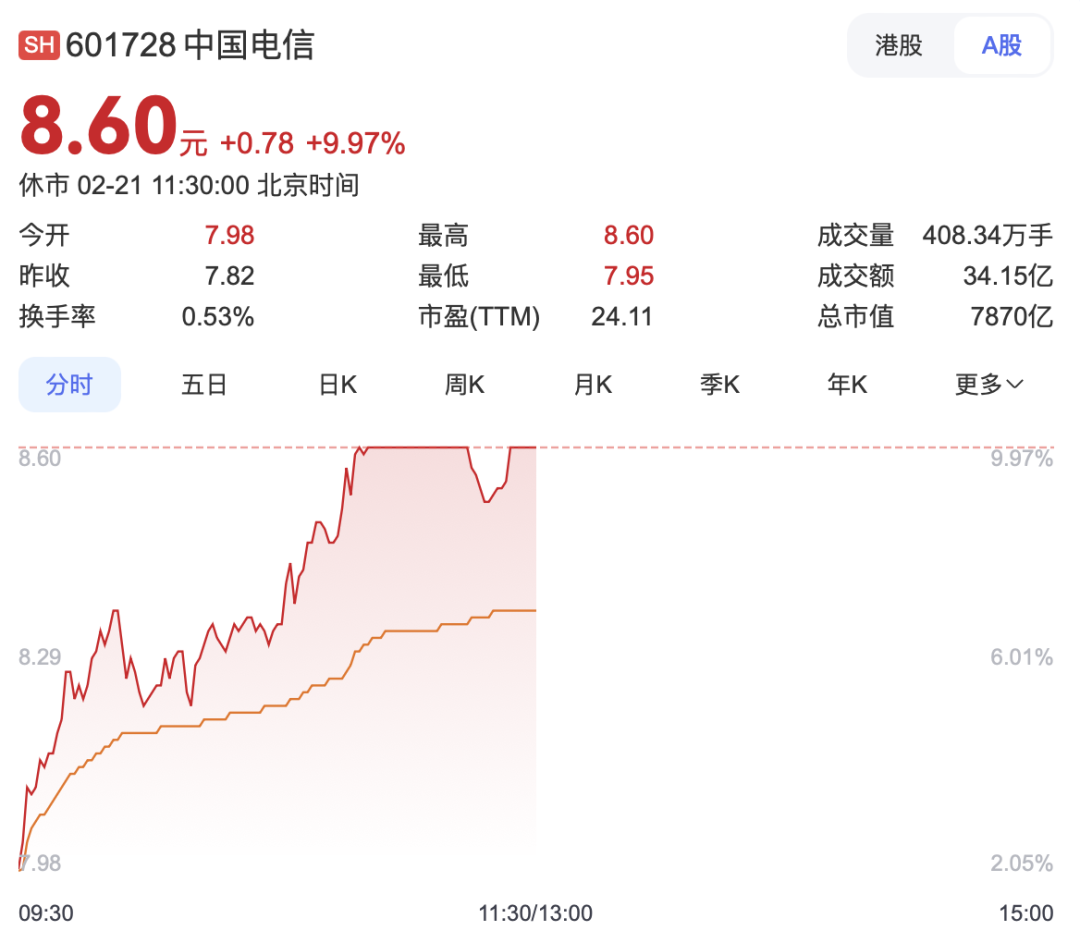Open the 分时 intraday chart tab
Viewport: 1080px width, 943px height.
[x=70, y=384]
